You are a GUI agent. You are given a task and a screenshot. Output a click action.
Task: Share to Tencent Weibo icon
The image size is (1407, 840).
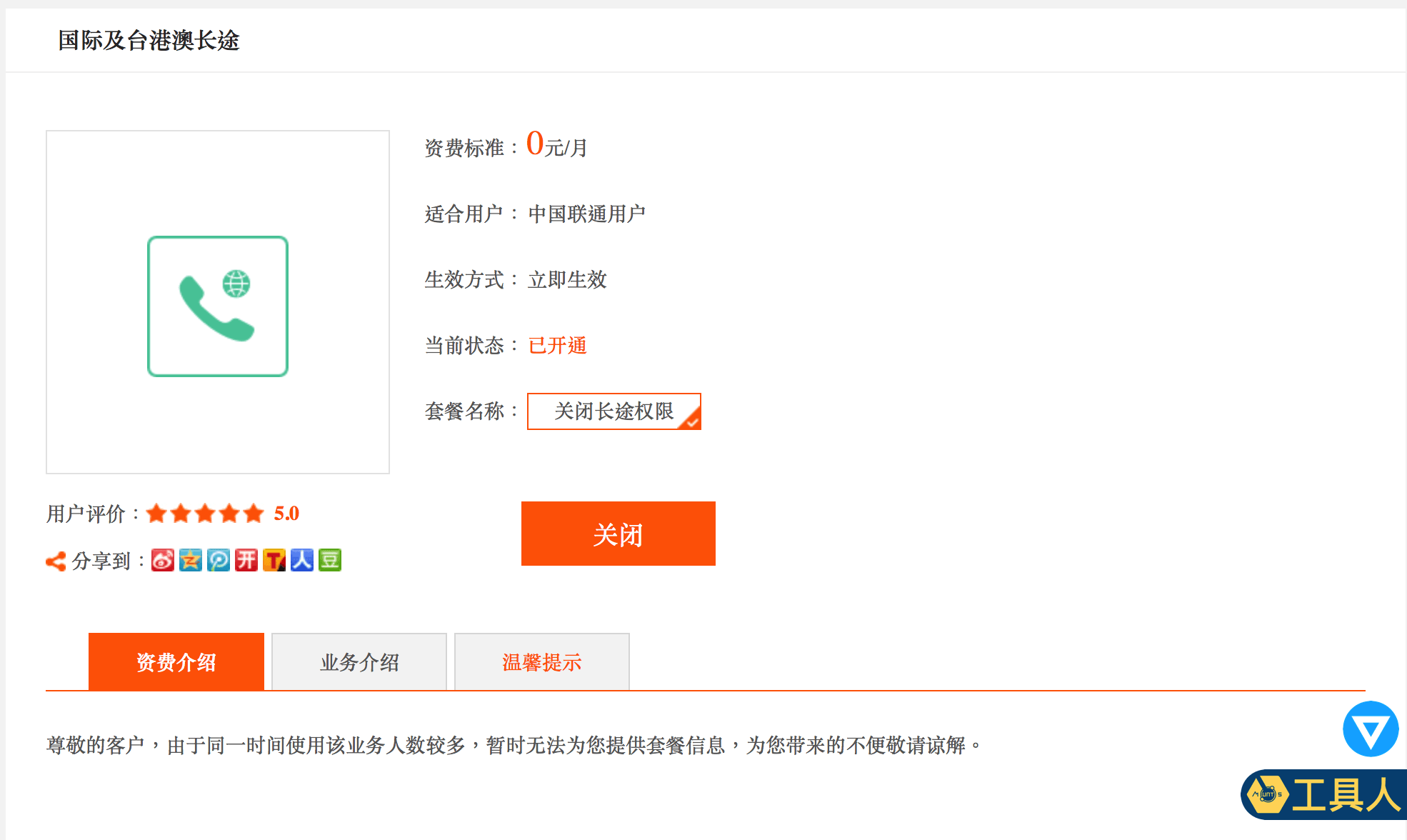tap(219, 560)
